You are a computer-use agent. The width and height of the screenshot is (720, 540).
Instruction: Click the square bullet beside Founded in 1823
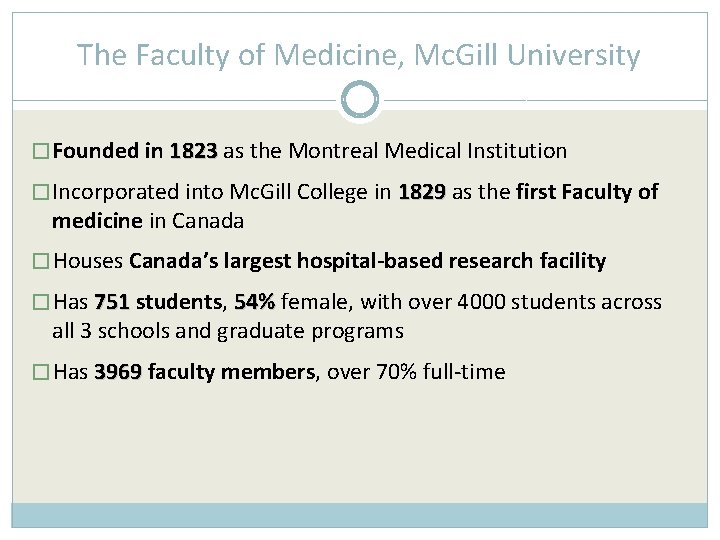click(x=41, y=151)
